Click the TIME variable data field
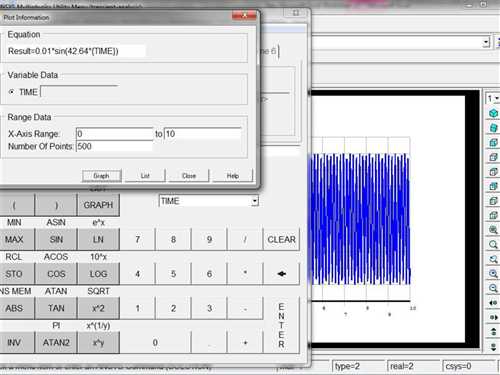 (79, 92)
